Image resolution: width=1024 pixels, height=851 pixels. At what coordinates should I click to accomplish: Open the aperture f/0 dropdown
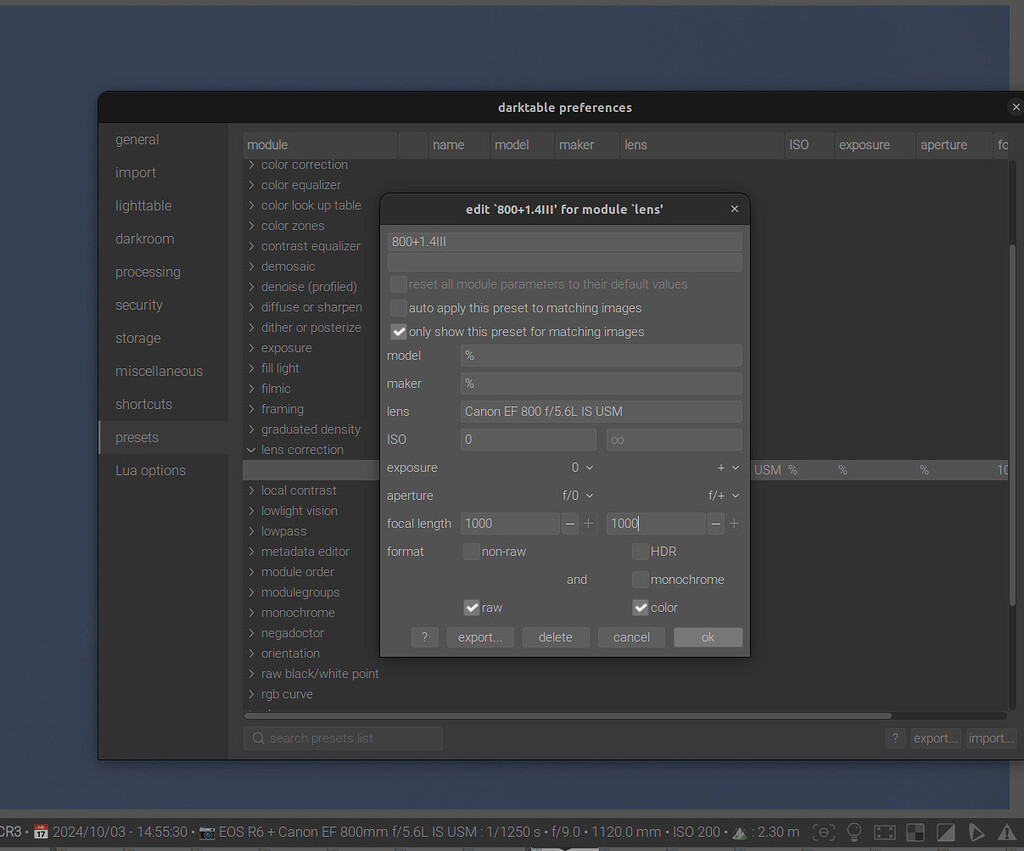[590, 495]
